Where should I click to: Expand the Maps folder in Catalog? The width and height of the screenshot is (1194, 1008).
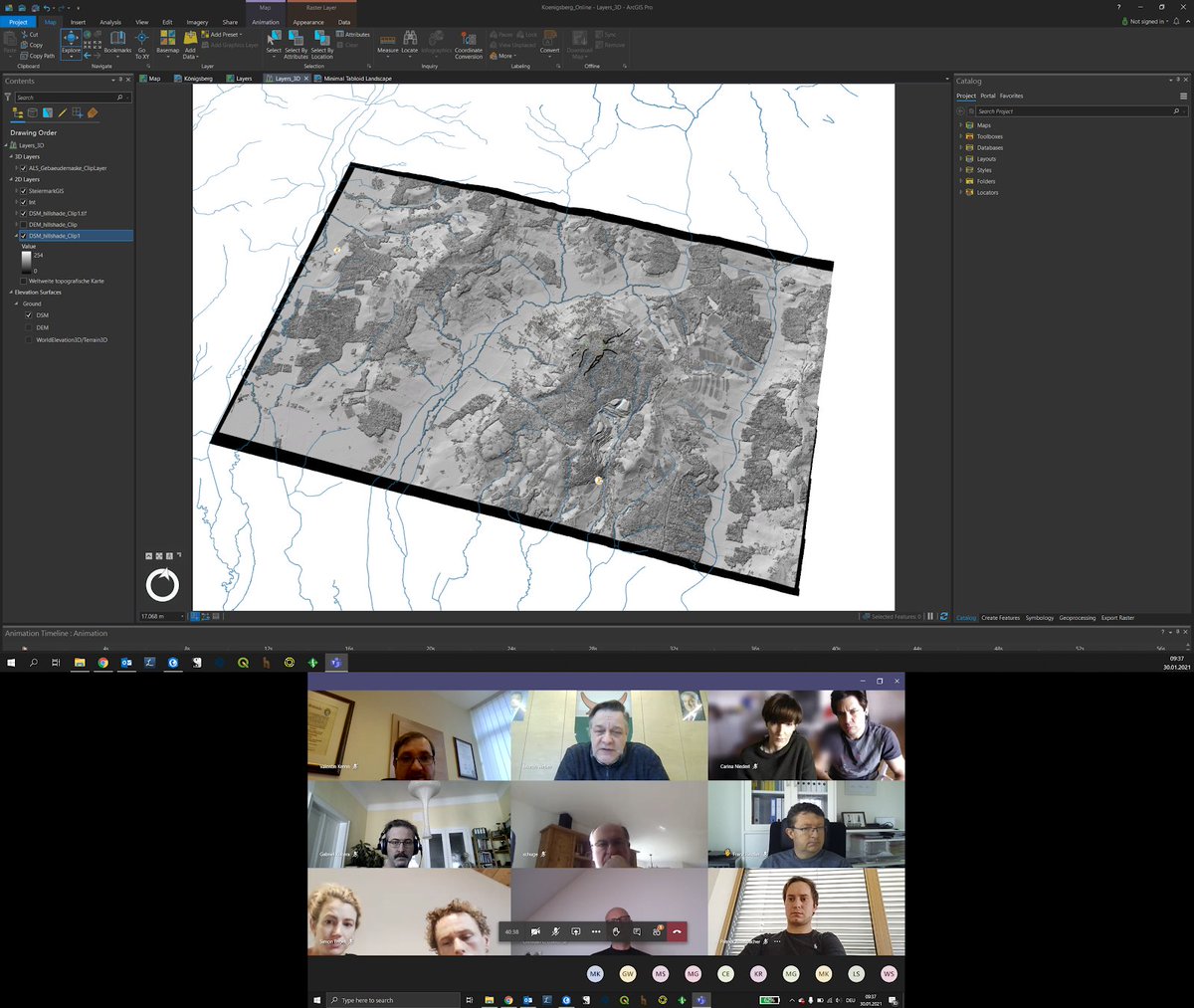tap(960, 125)
